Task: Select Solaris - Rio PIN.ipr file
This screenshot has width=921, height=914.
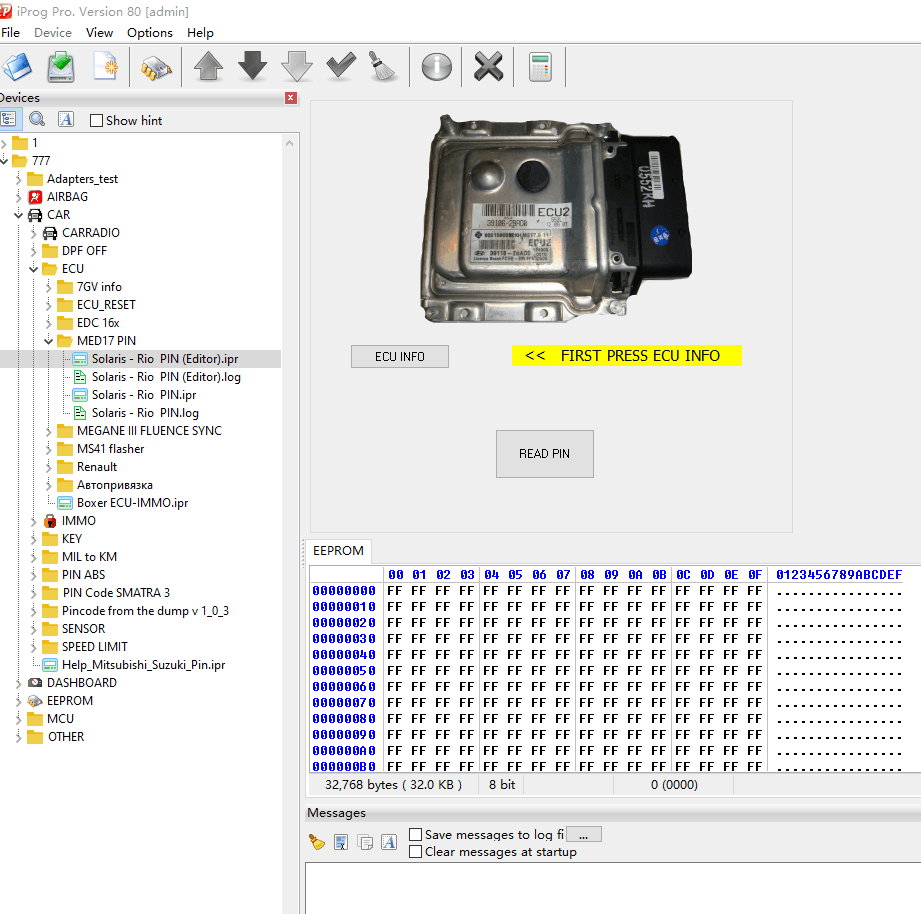Action: 143,395
